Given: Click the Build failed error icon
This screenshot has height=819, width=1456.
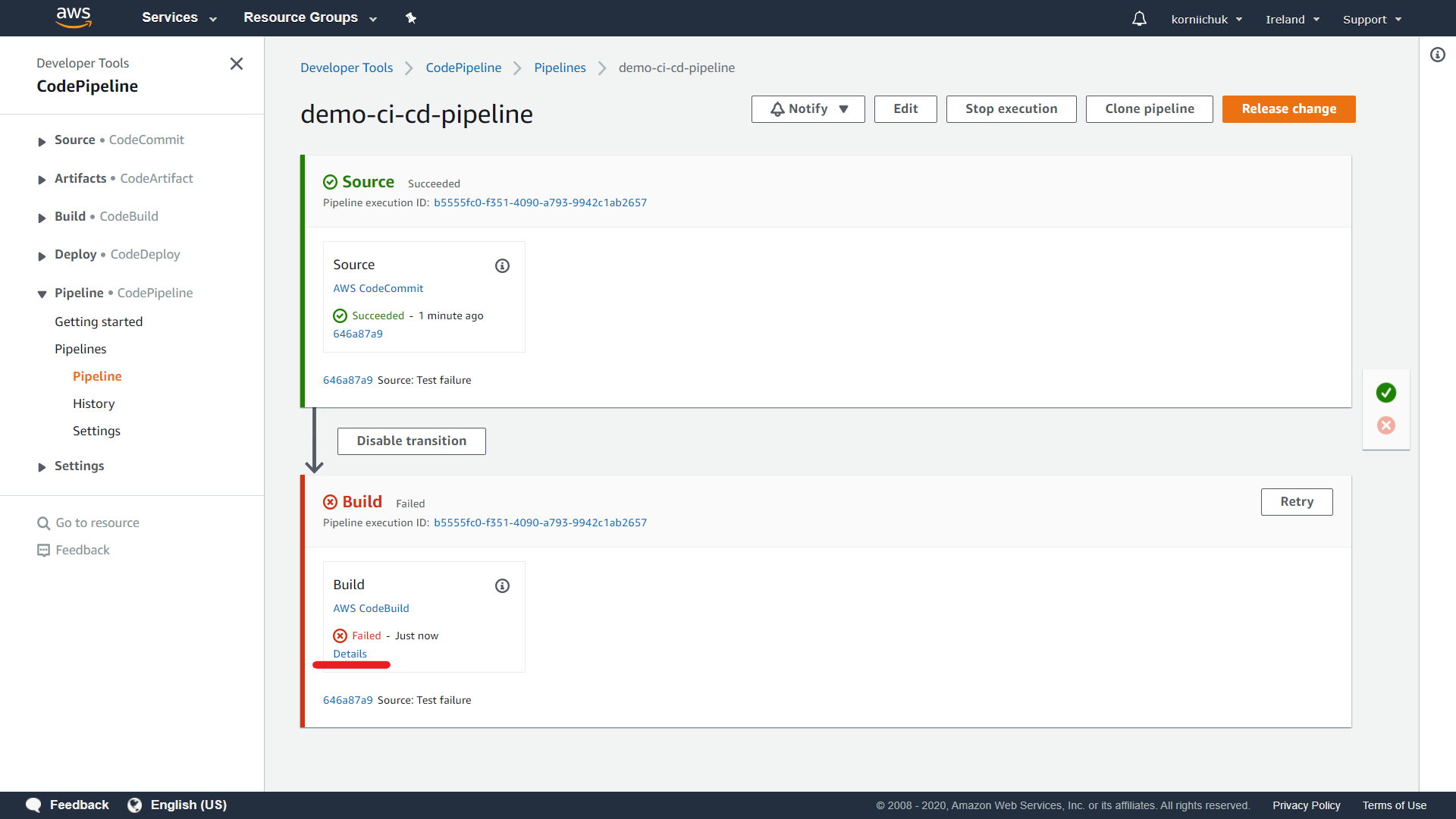Looking at the screenshot, I should [x=329, y=502].
